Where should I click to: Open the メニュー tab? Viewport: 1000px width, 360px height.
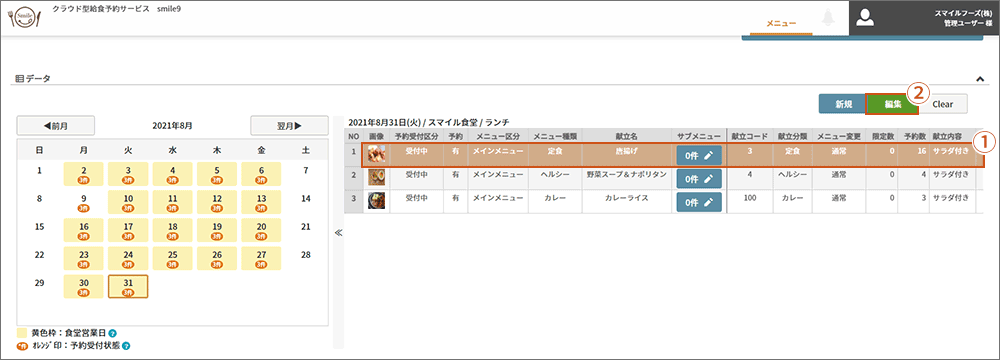pyautogui.click(x=781, y=24)
